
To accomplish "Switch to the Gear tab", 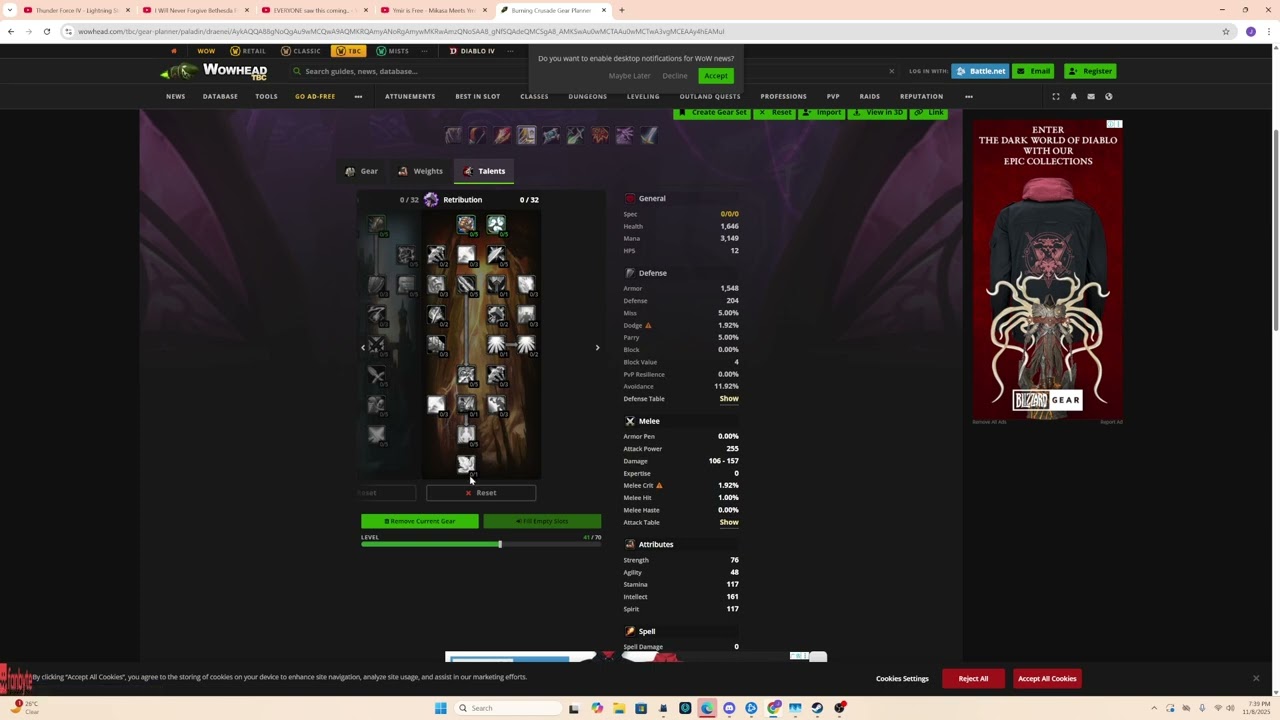I will (x=361, y=171).
